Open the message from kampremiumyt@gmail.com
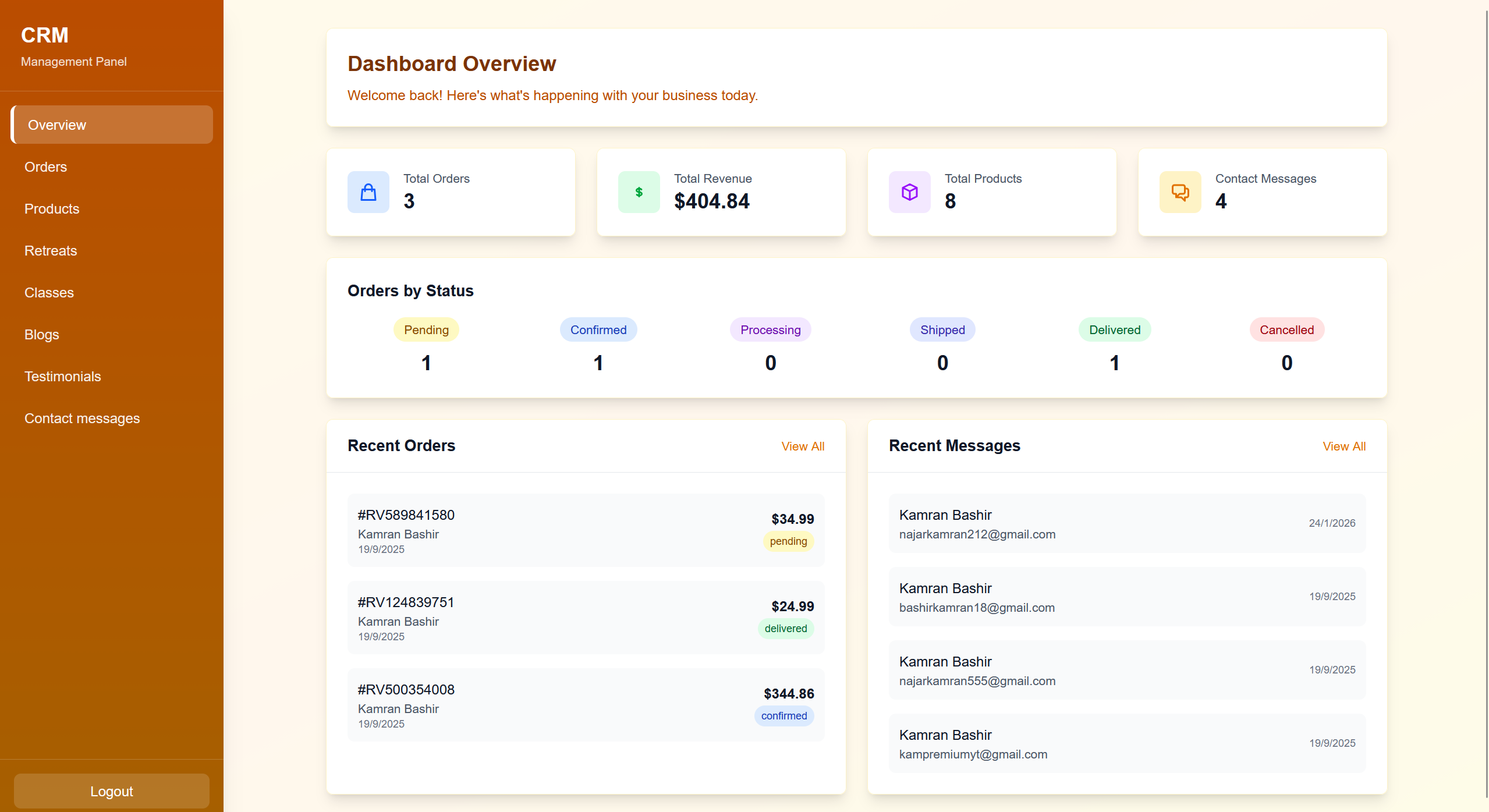This screenshot has width=1489, height=812. coord(1126,744)
